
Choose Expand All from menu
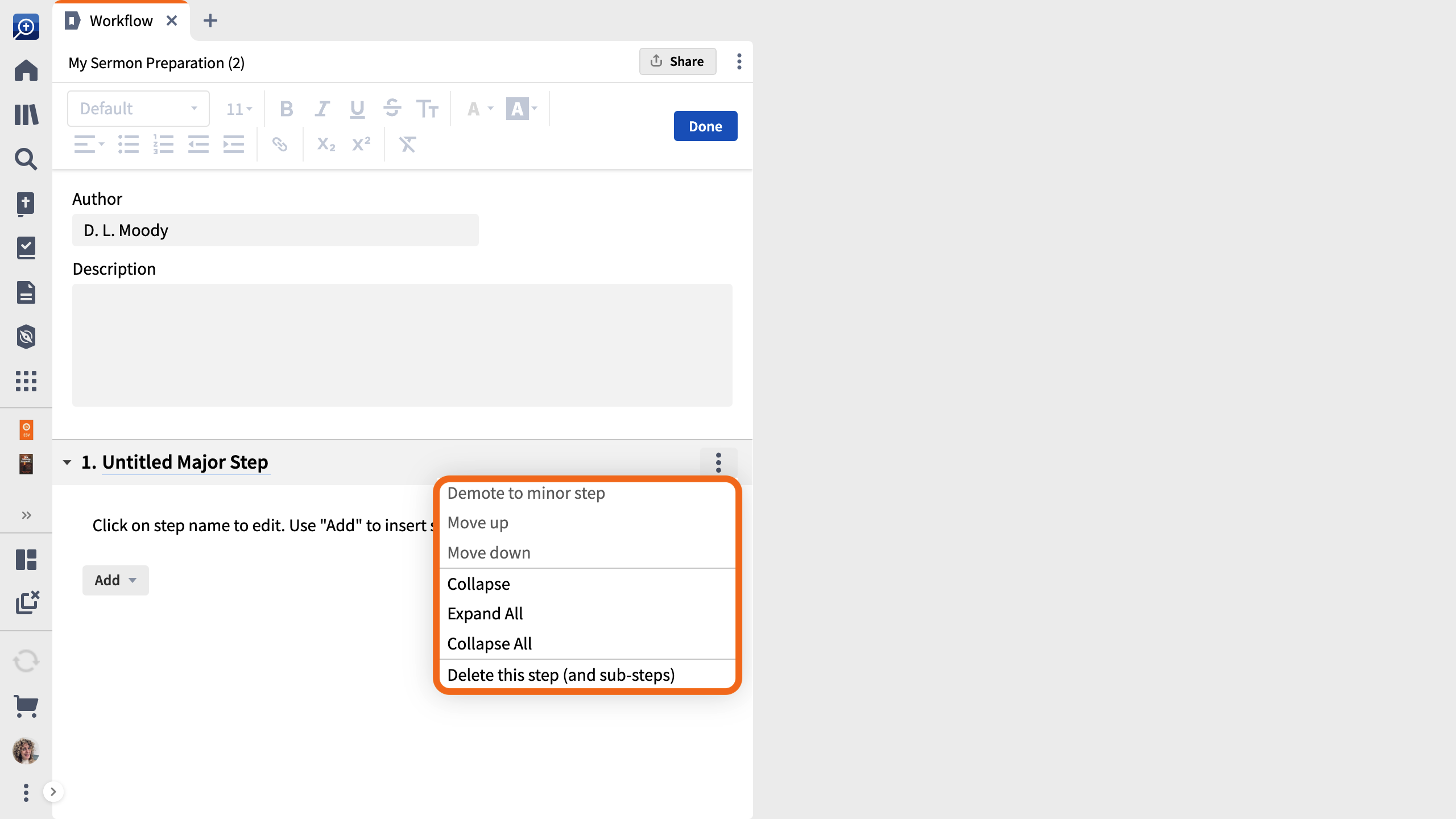[x=588, y=614]
